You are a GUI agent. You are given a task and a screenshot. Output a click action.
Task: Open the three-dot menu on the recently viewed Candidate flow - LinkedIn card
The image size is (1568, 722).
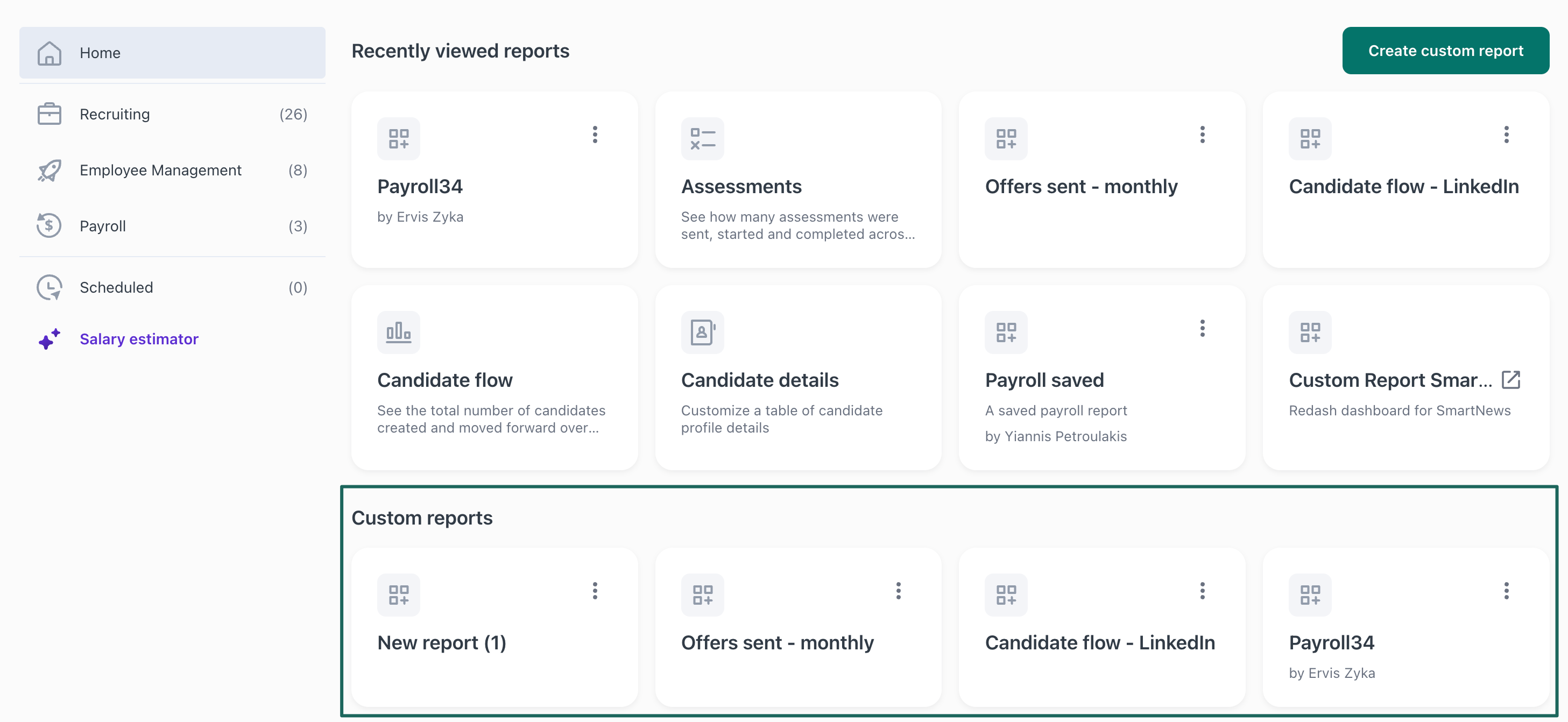tap(1506, 135)
